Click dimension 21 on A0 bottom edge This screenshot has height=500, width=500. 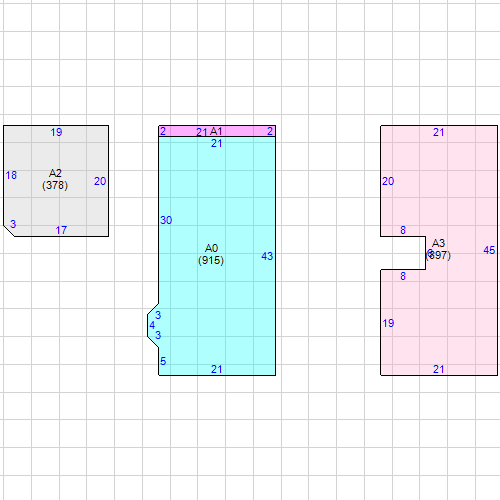point(217,369)
